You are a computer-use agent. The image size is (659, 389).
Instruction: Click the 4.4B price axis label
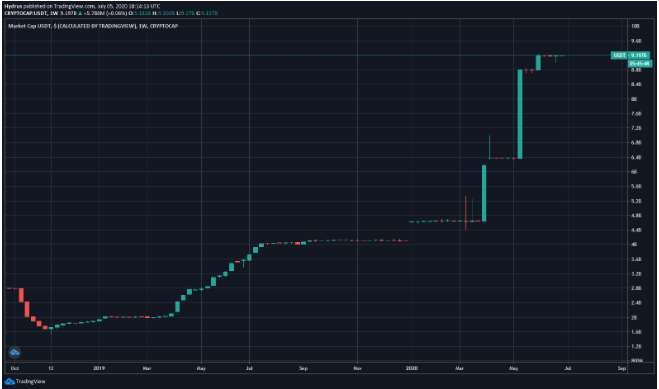[x=636, y=230]
